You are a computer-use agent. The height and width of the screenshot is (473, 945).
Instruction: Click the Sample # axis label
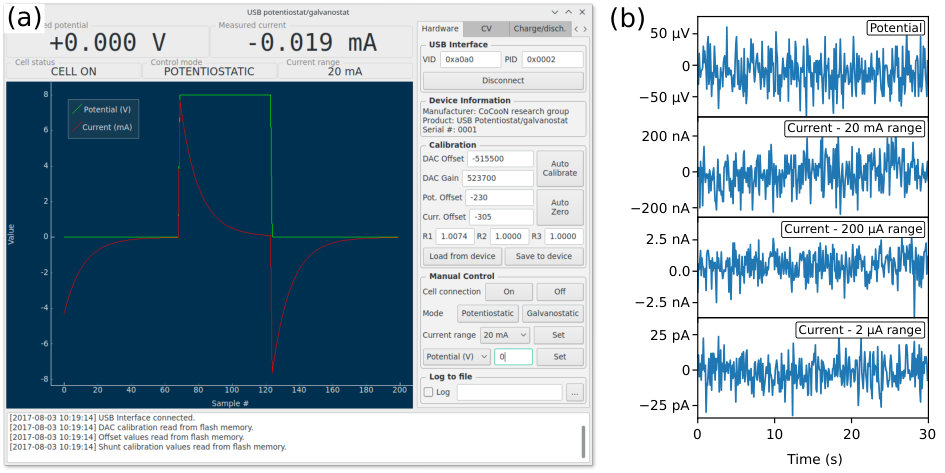click(x=230, y=403)
